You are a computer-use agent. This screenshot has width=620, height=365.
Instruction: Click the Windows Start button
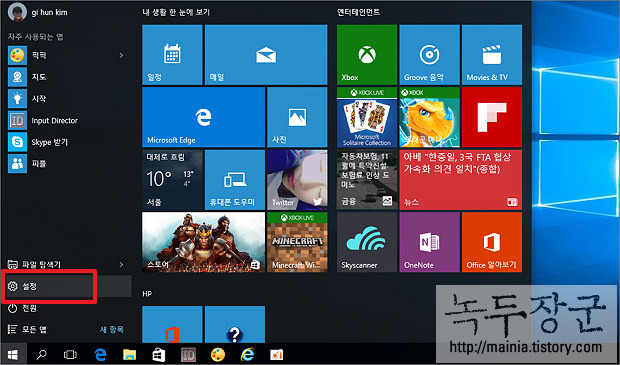pyautogui.click(x=13, y=354)
